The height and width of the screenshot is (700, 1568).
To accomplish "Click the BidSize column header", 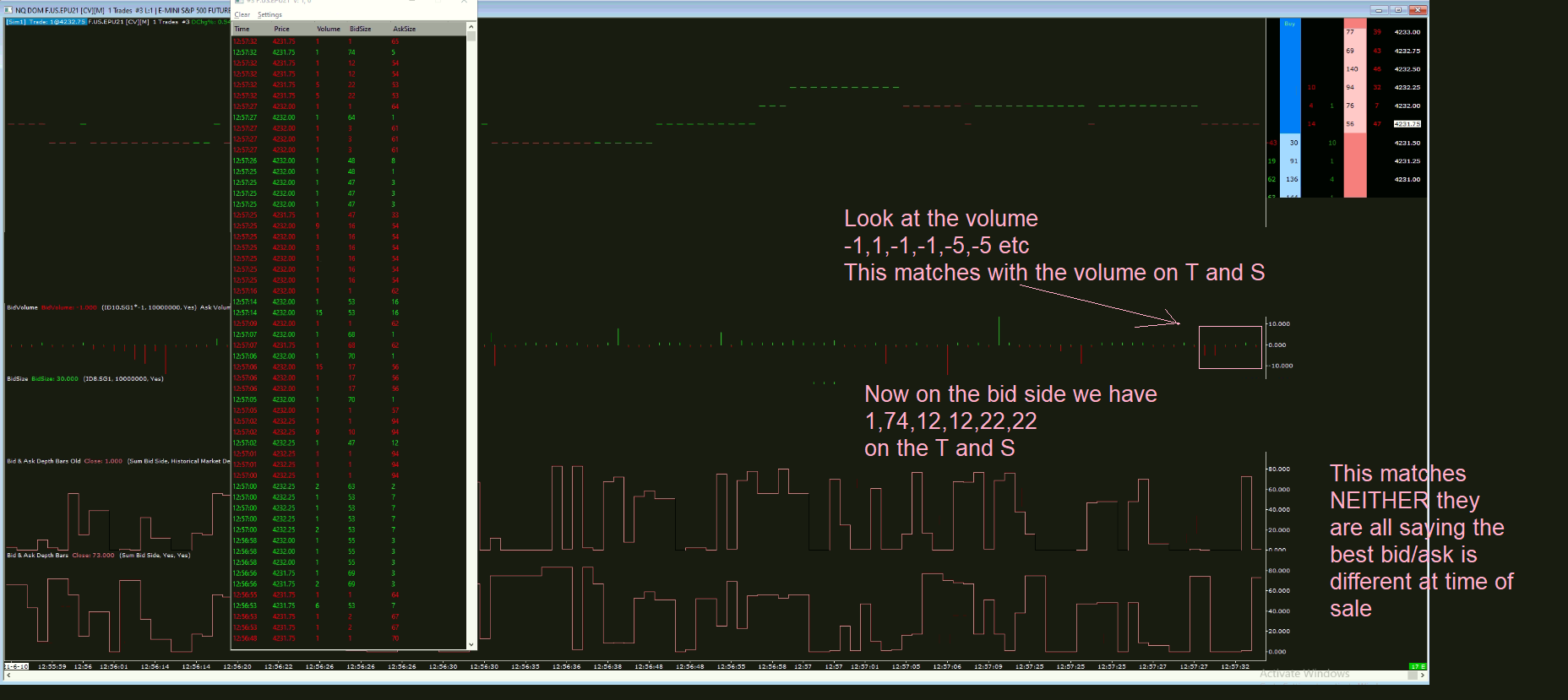I will point(361,29).
